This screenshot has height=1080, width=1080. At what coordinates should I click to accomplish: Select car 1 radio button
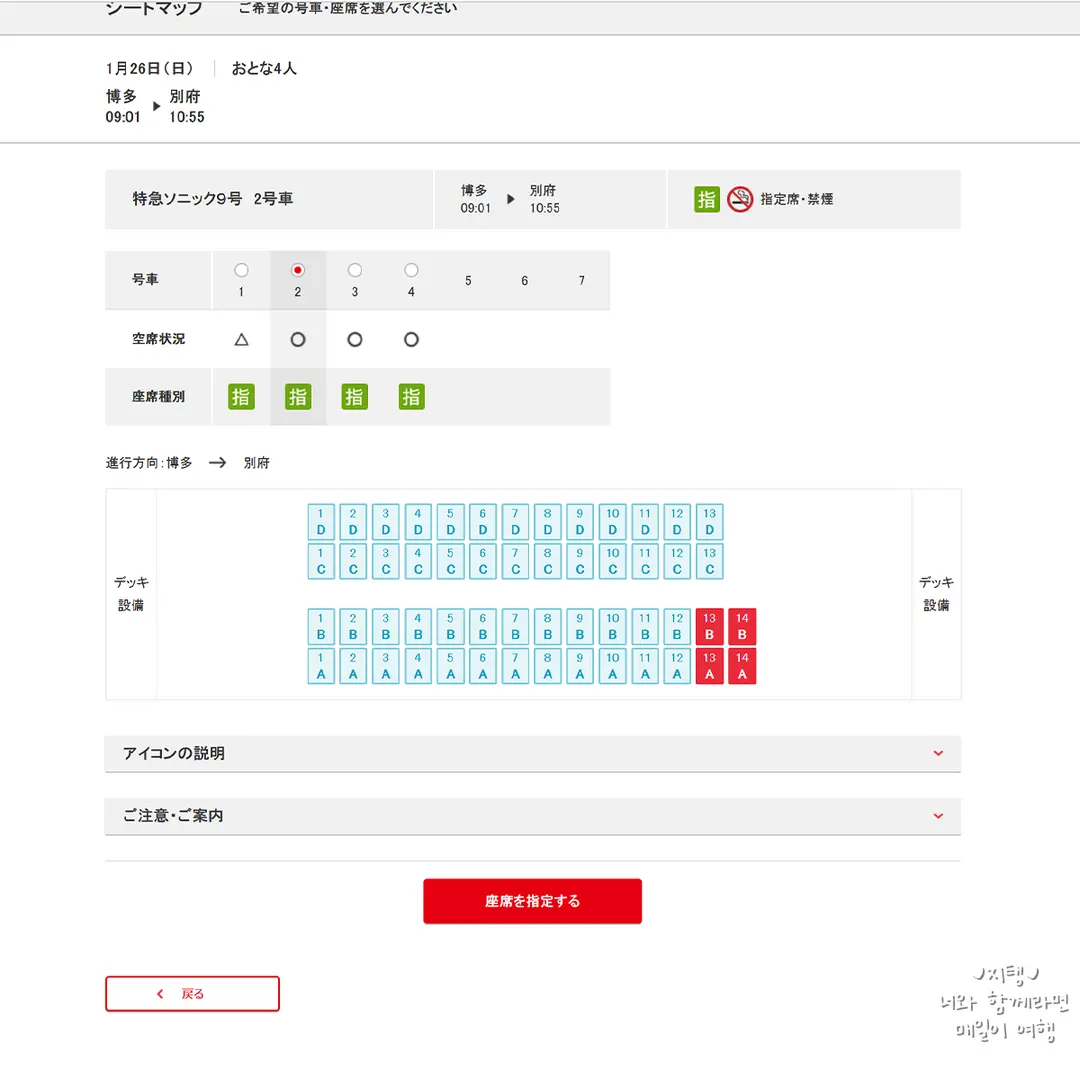(241, 270)
